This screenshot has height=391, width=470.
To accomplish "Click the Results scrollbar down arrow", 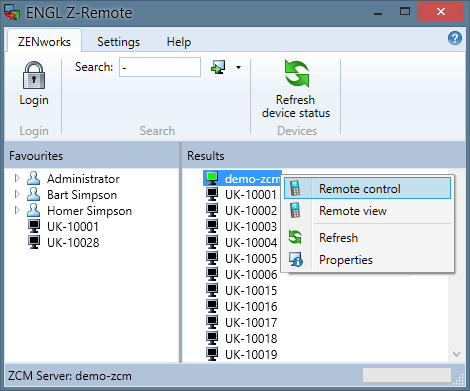I will pyautogui.click(x=456, y=354).
